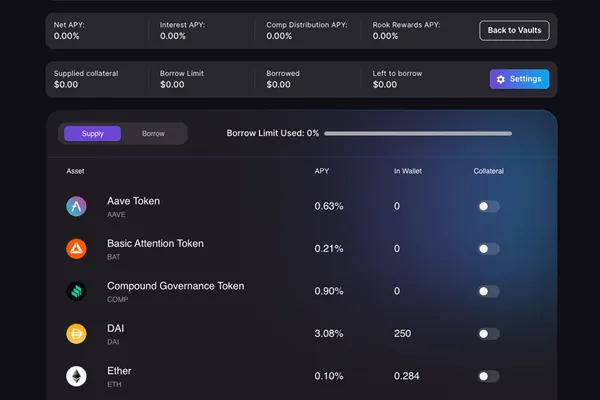
Task: Select the Supply tab
Action: pyautogui.click(x=93, y=134)
